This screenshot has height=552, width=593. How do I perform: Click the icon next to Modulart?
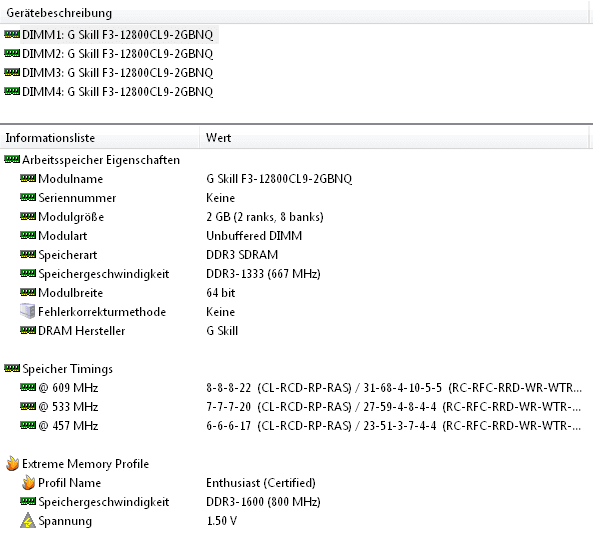pos(28,236)
